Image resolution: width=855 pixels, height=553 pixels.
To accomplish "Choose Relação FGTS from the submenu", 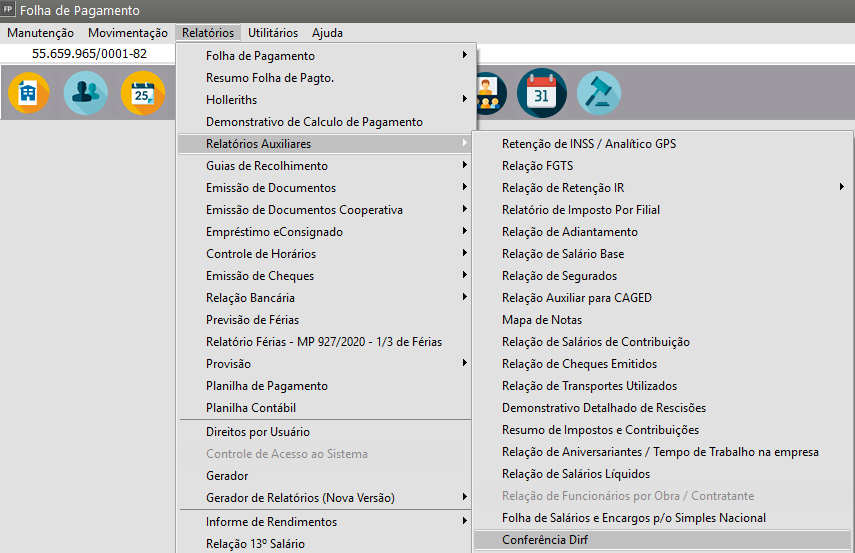I will click(x=537, y=166).
